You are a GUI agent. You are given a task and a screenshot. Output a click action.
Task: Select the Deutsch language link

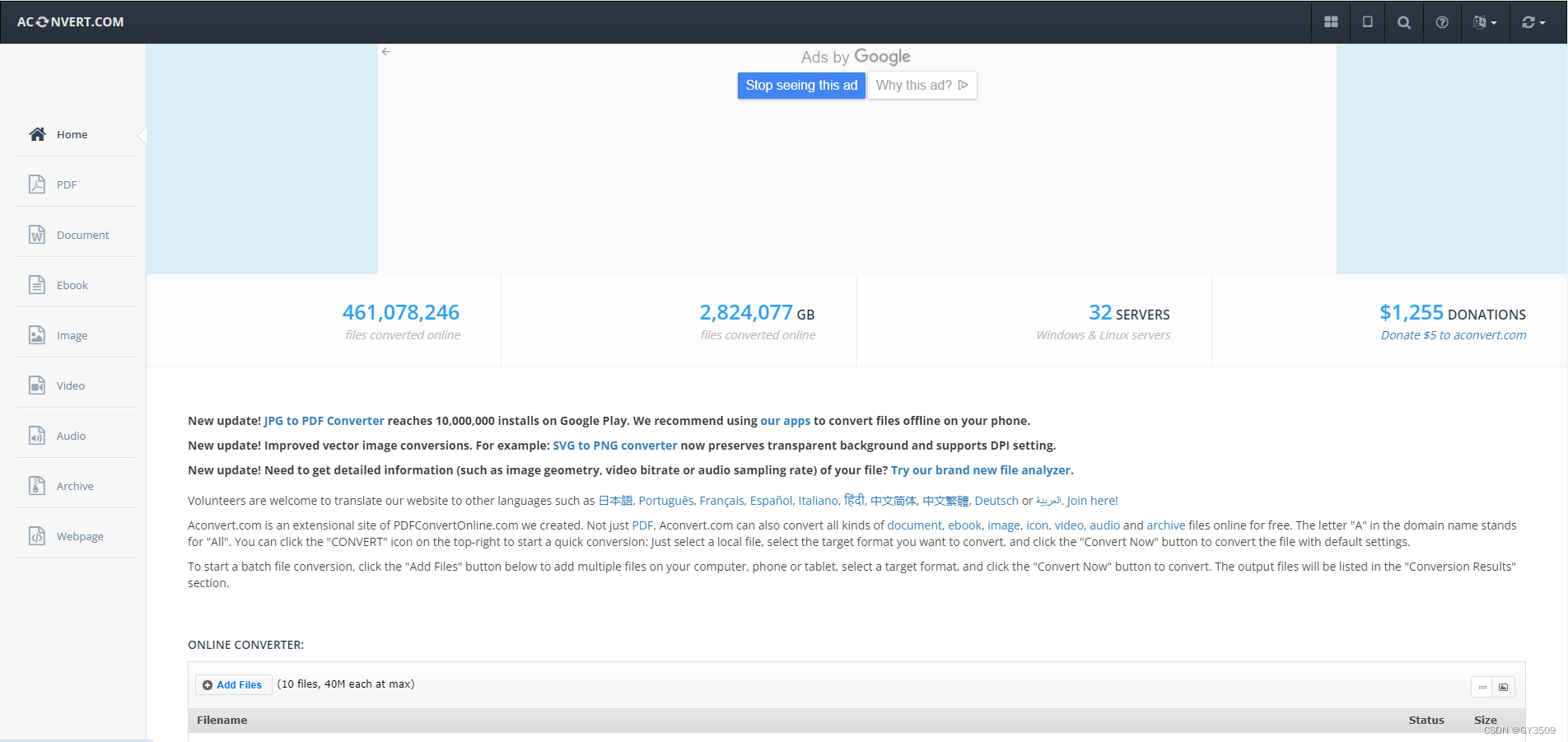(996, 501)
